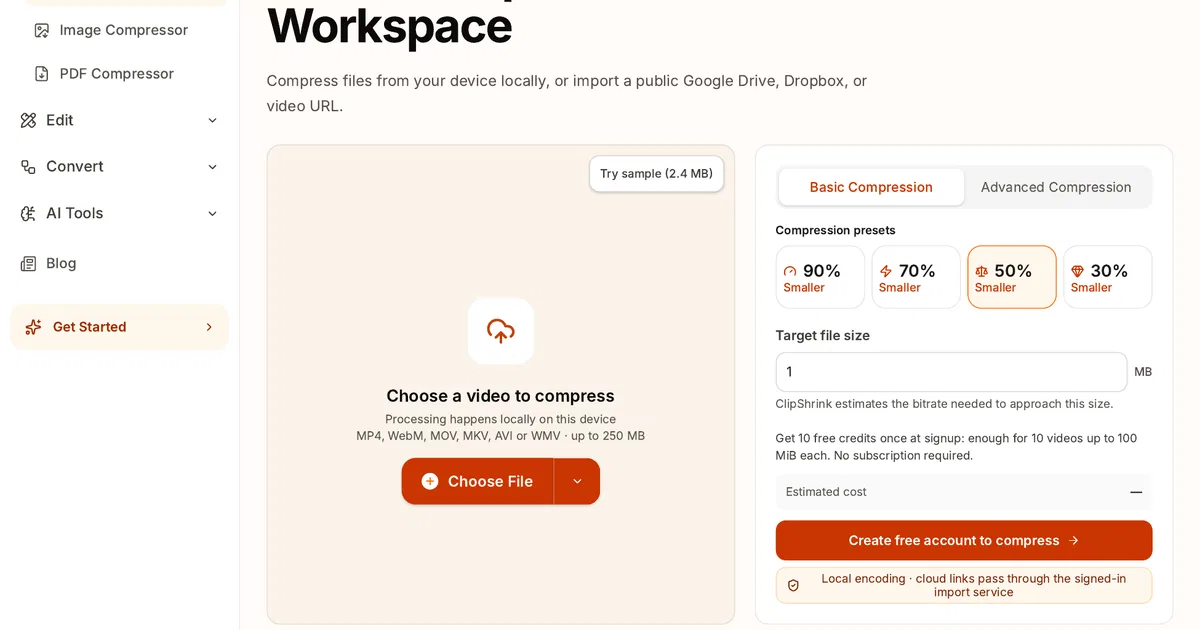Viewport: 1200px width, 630px height.
Task: Open PDF Compressor from the sidebar
Action: [x=119, y=74]
